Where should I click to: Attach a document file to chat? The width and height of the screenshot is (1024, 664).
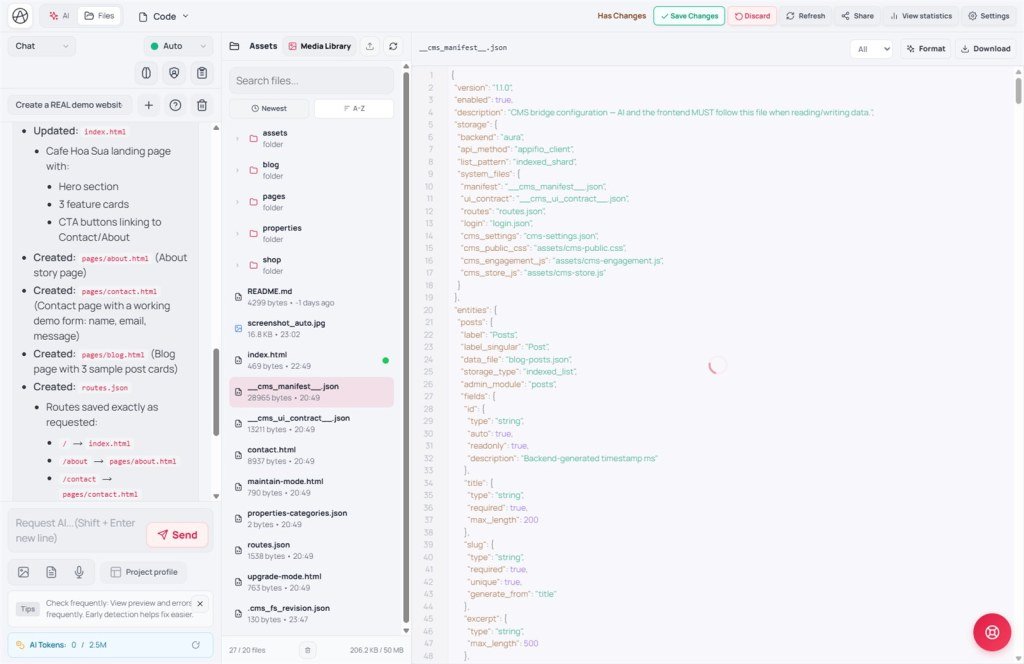click(51, 572)
